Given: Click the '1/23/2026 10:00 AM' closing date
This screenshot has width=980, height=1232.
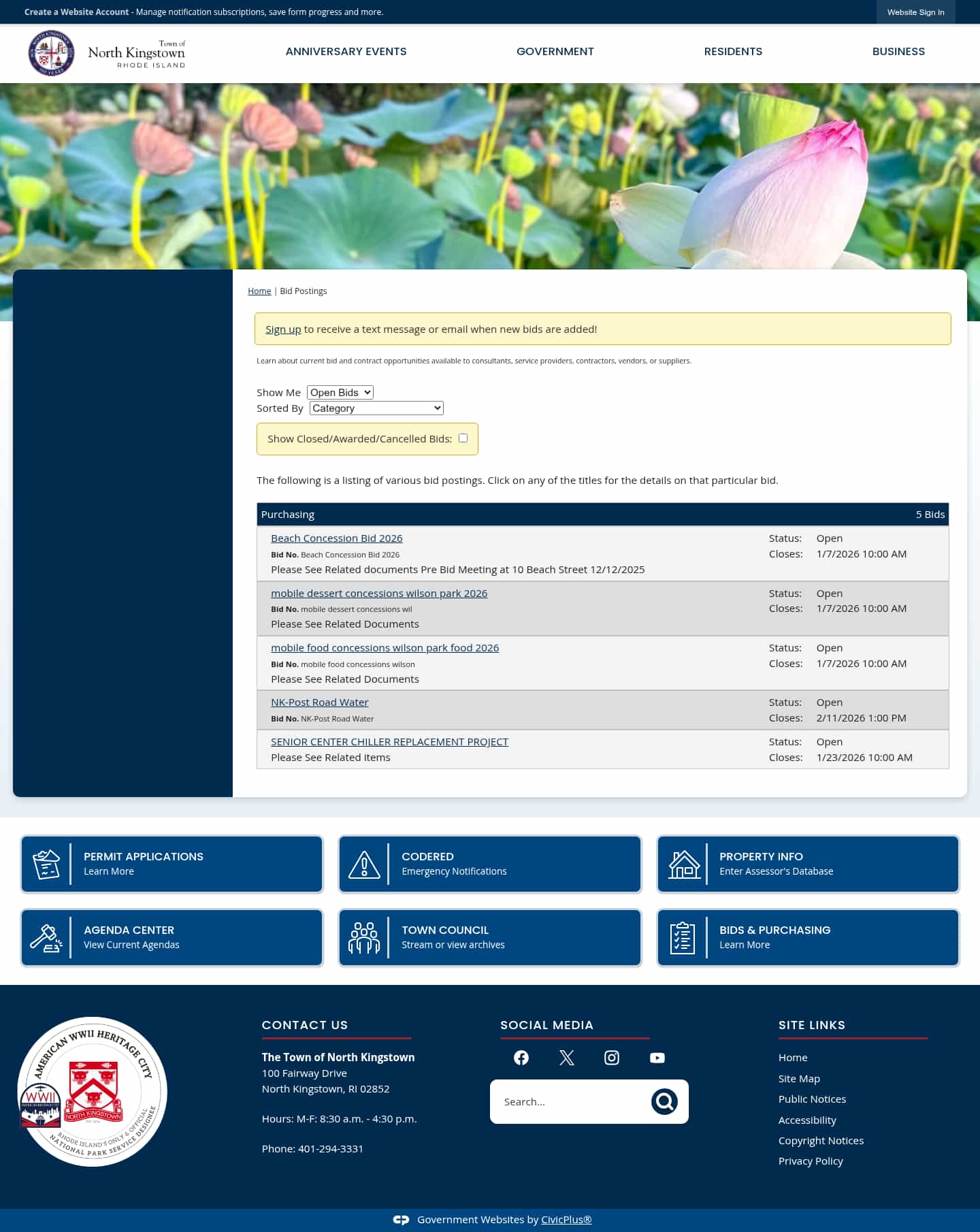Looking at the screenshot, I should pyautogui.click(x=864, y=758).
